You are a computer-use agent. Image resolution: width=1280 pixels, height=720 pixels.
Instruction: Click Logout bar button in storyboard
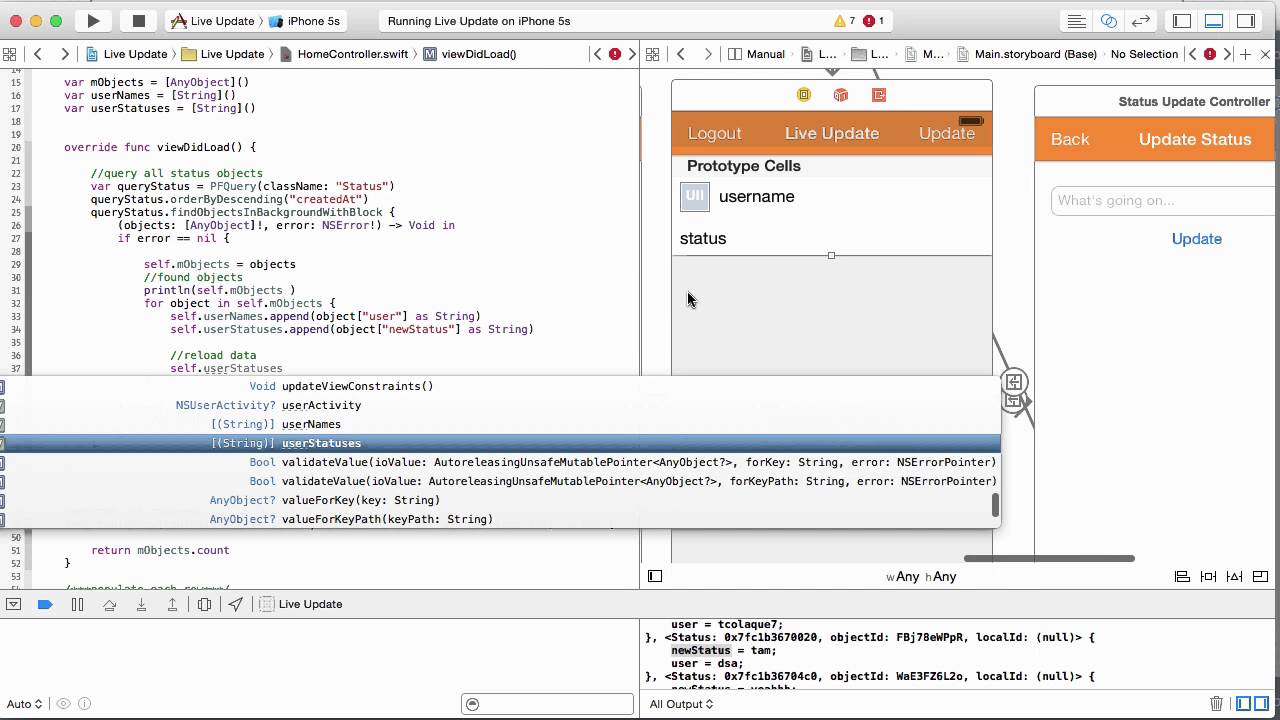pos(714,133)
